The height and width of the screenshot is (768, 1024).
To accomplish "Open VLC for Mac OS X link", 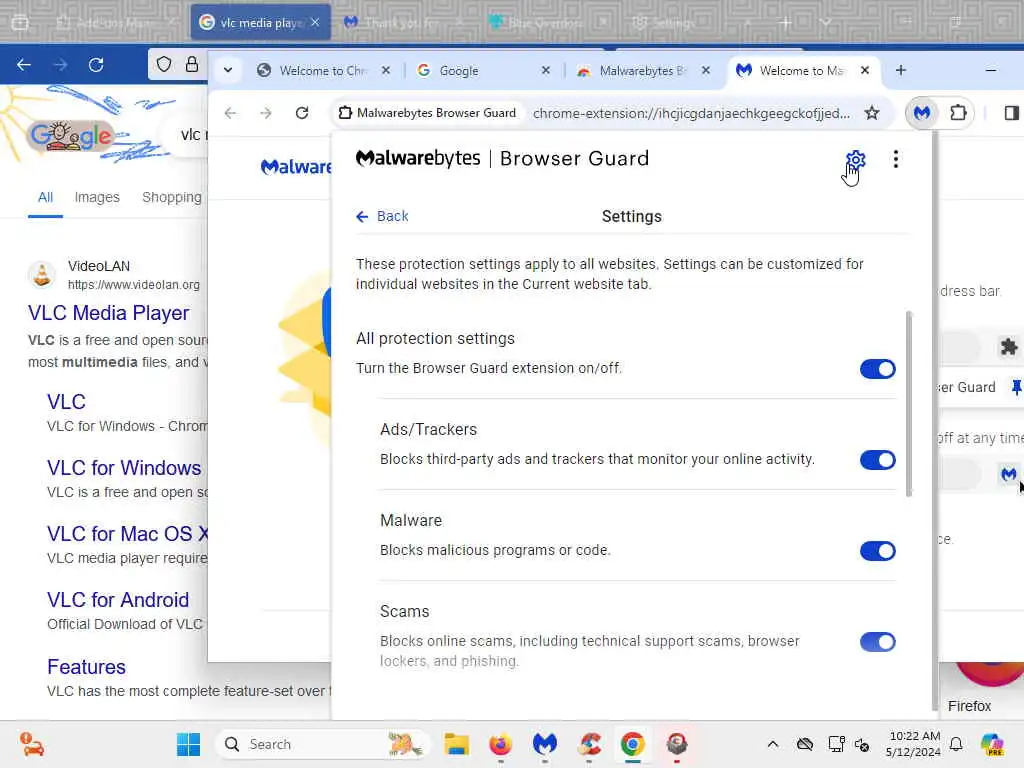I will pos(127,534).
